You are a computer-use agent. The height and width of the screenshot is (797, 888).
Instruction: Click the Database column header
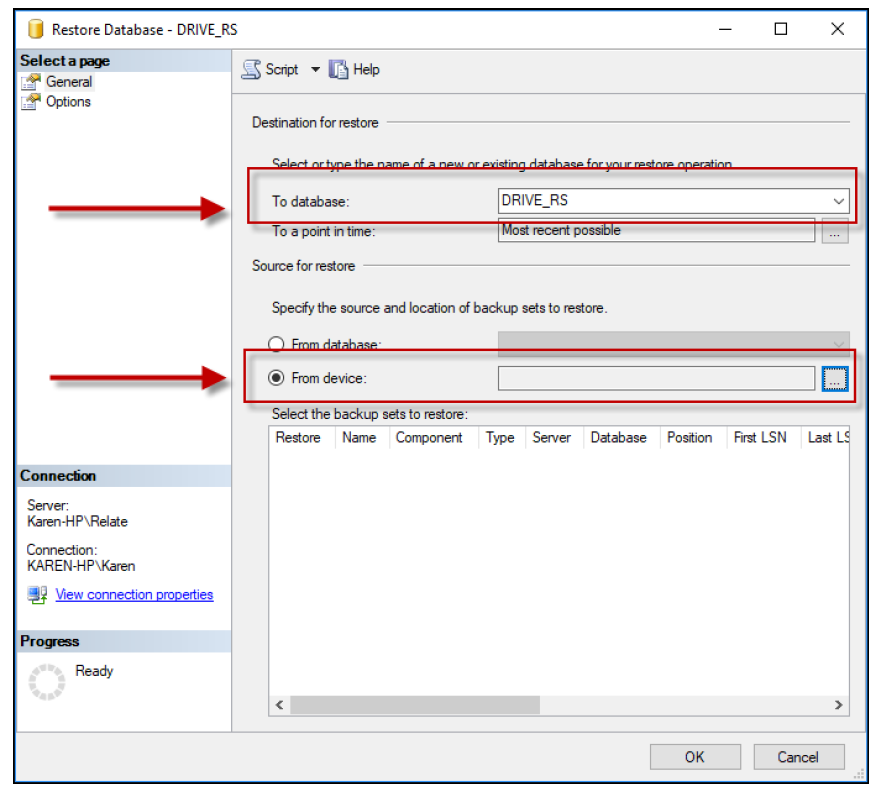point(618,438)
